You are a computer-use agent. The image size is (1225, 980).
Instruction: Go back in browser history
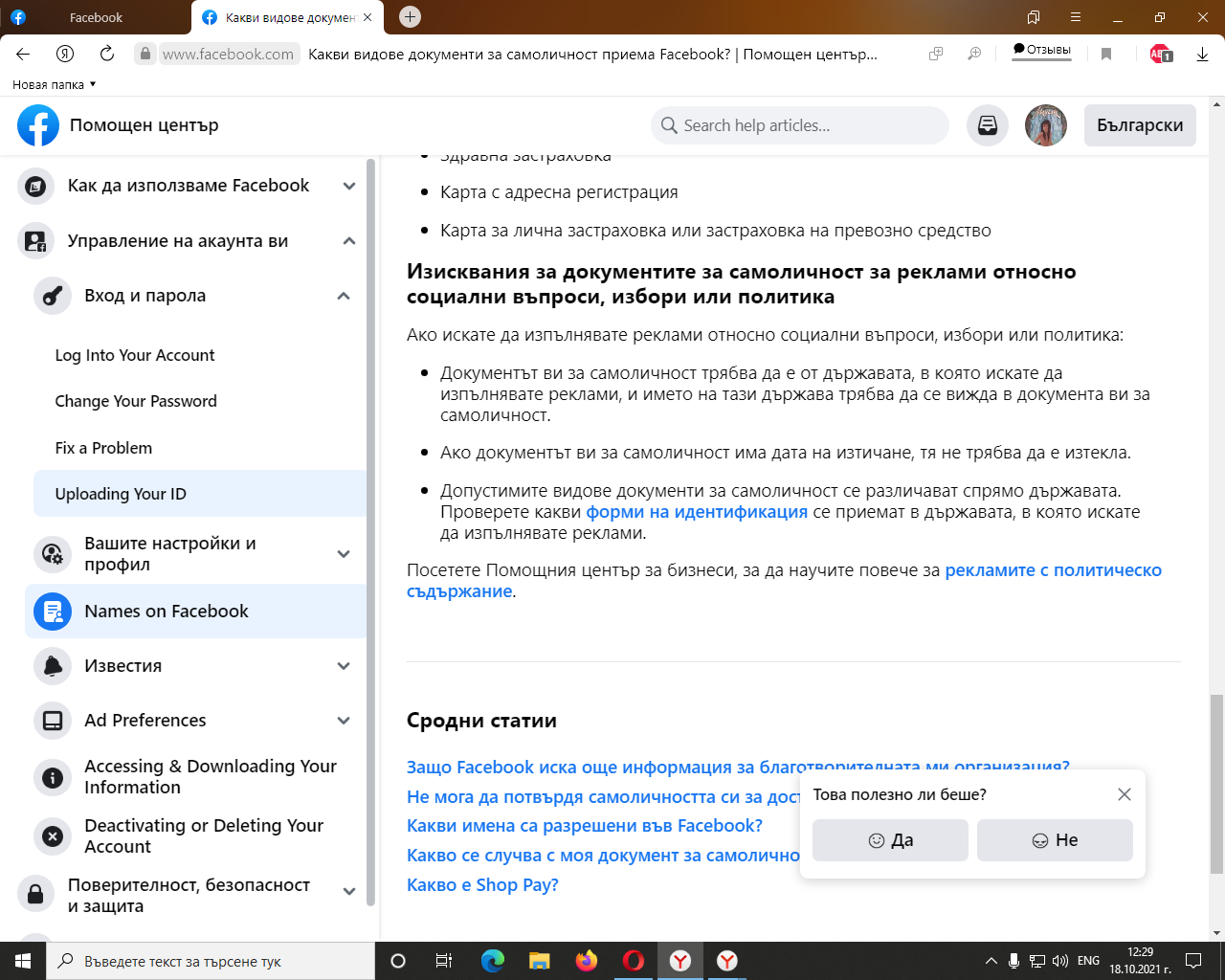click(x=23, y=55)
